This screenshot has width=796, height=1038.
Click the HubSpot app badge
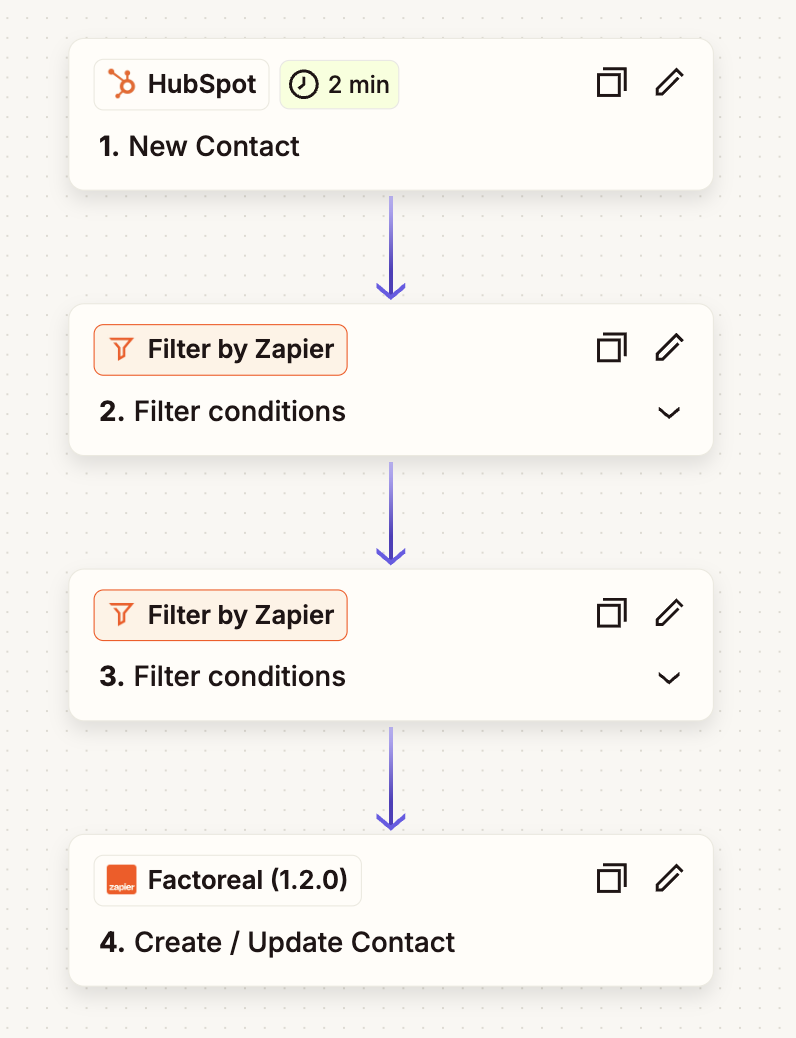pyautogui.click(x=182, y=85)
